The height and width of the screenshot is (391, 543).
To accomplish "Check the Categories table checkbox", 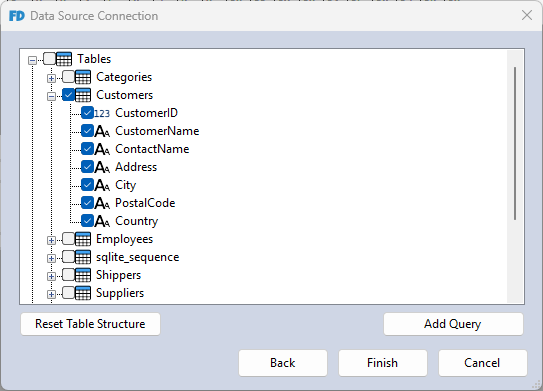I will tap(68, 77).
